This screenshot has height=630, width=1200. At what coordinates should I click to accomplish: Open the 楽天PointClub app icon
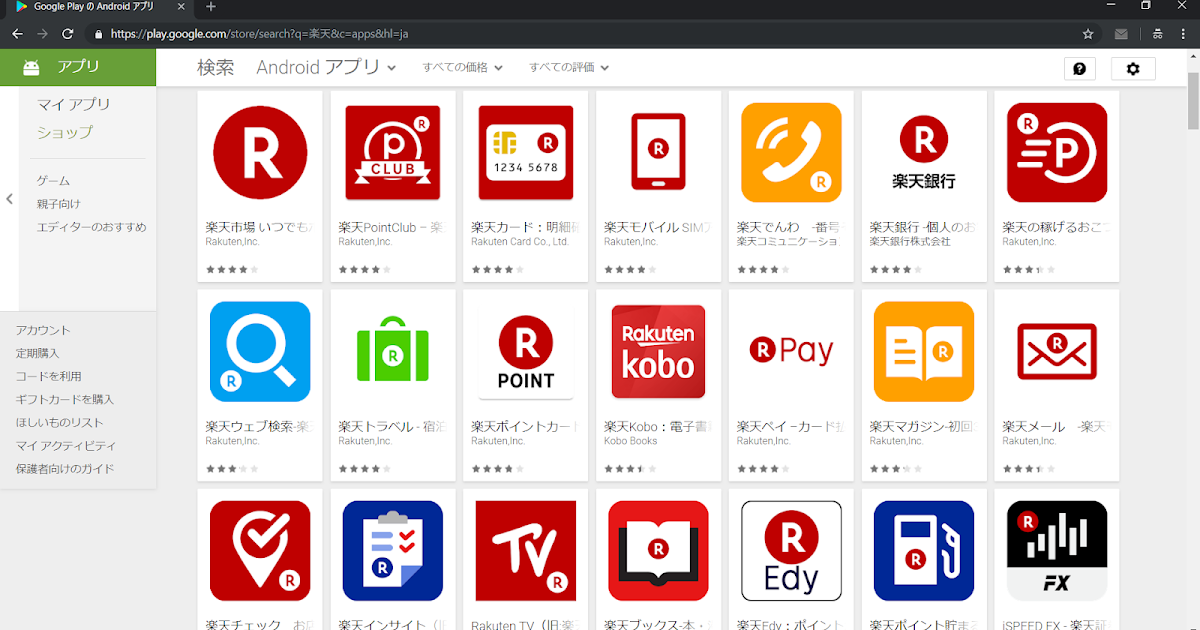pyautogui.click(x=393, y=152)
